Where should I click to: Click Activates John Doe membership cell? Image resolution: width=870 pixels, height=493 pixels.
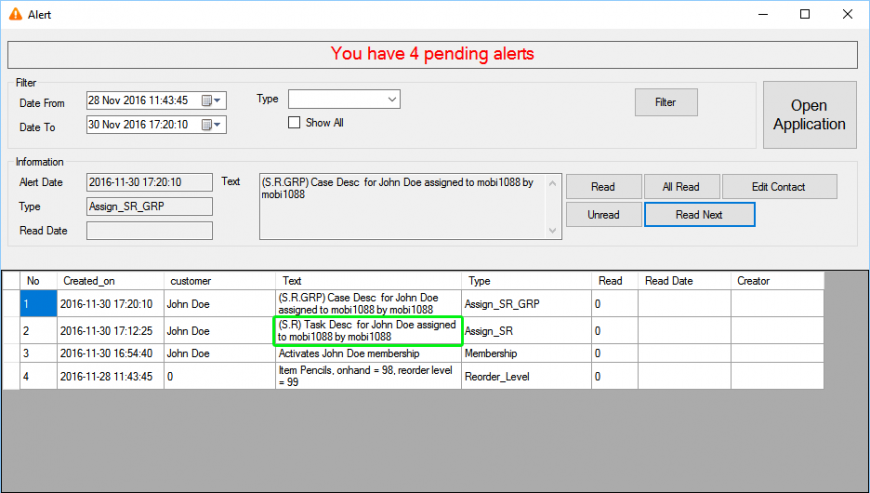click(368, 353)
